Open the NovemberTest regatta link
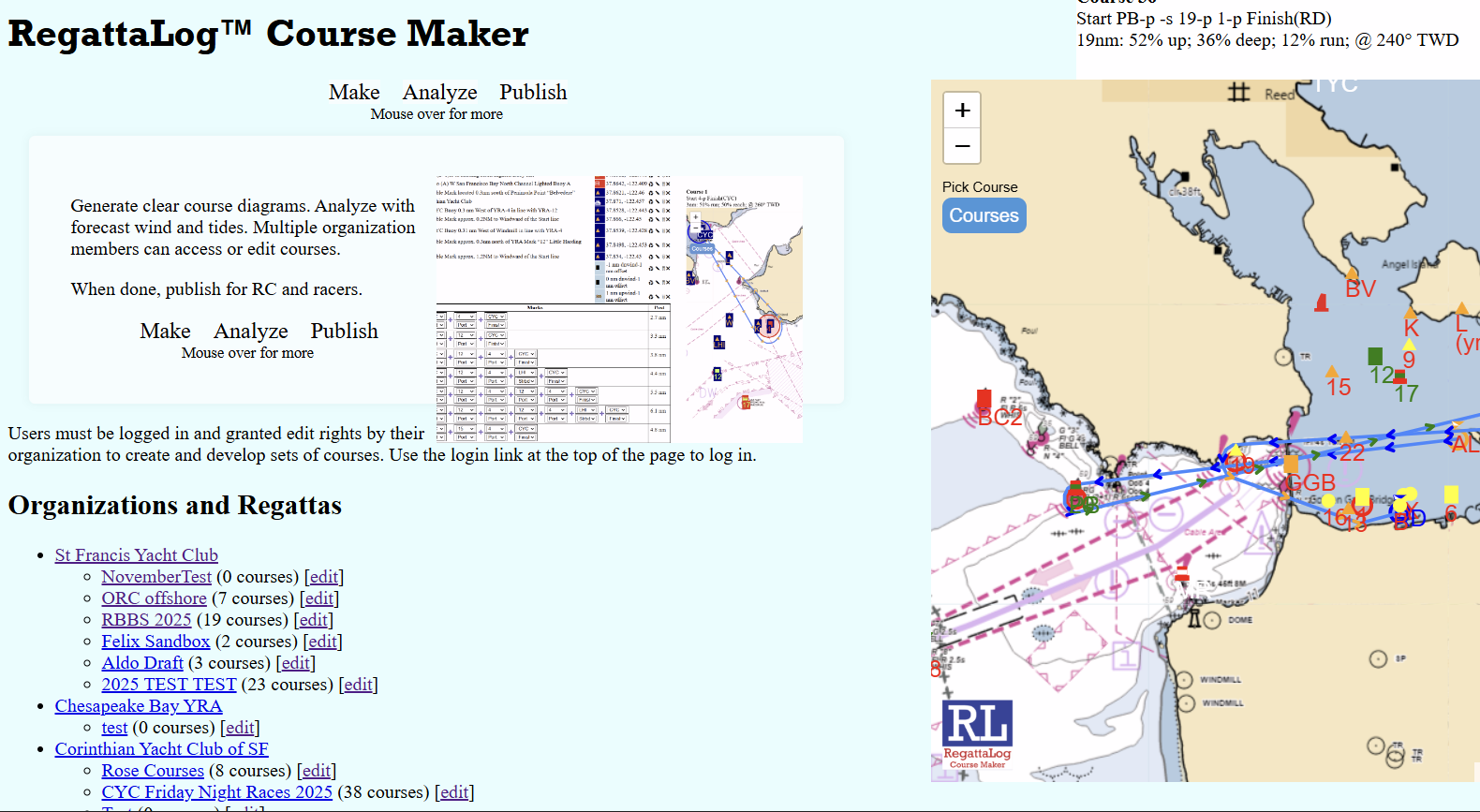Screen dimensions: 1480x812 click(156, 577)
